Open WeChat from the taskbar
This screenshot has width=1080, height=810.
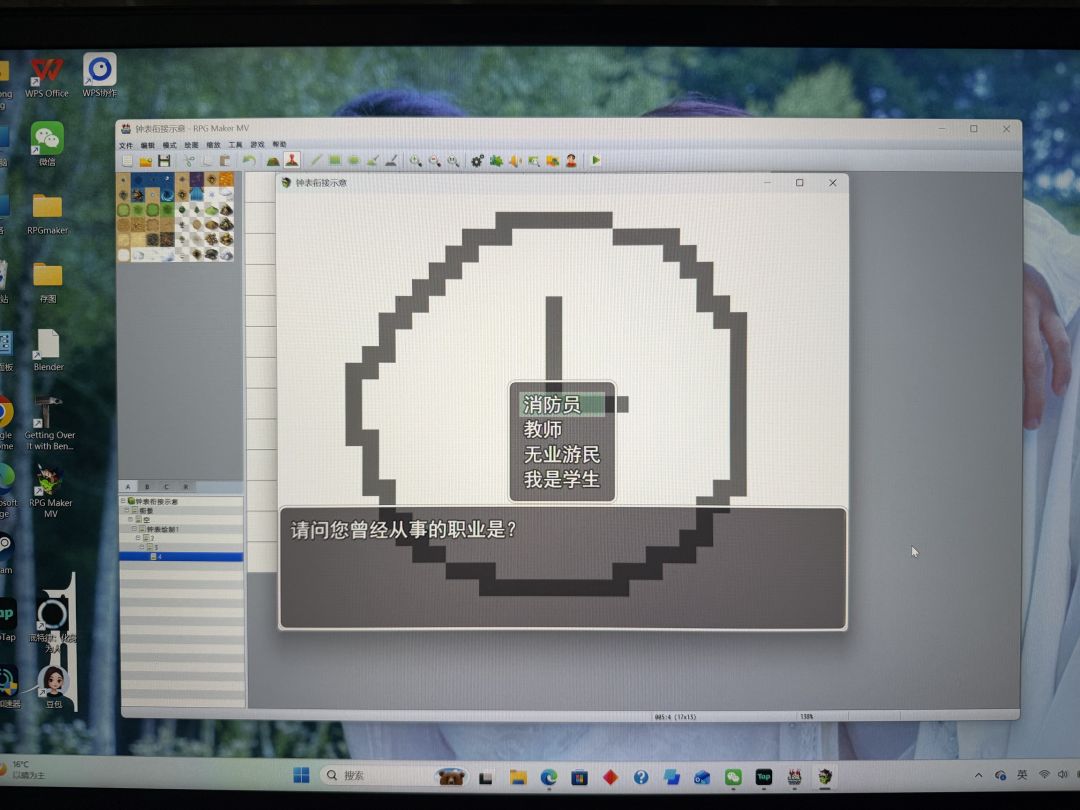[x=733, y=777]
